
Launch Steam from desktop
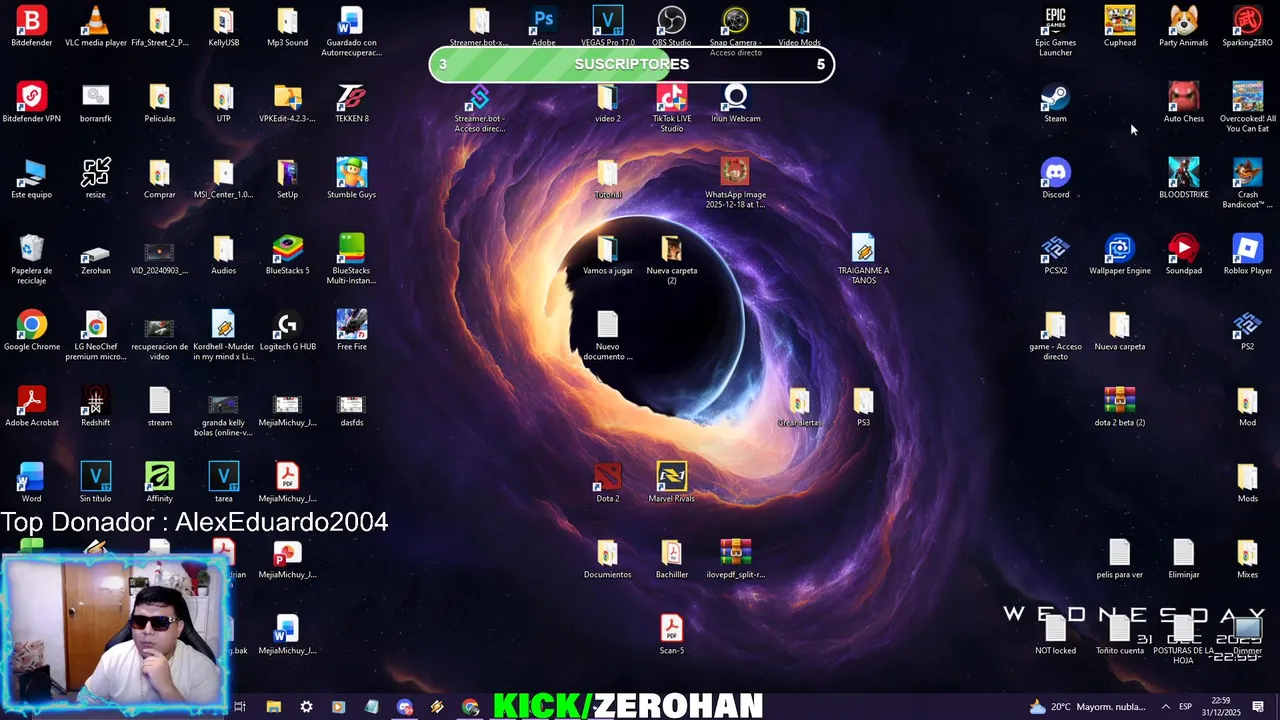(x=1056, y=103)
